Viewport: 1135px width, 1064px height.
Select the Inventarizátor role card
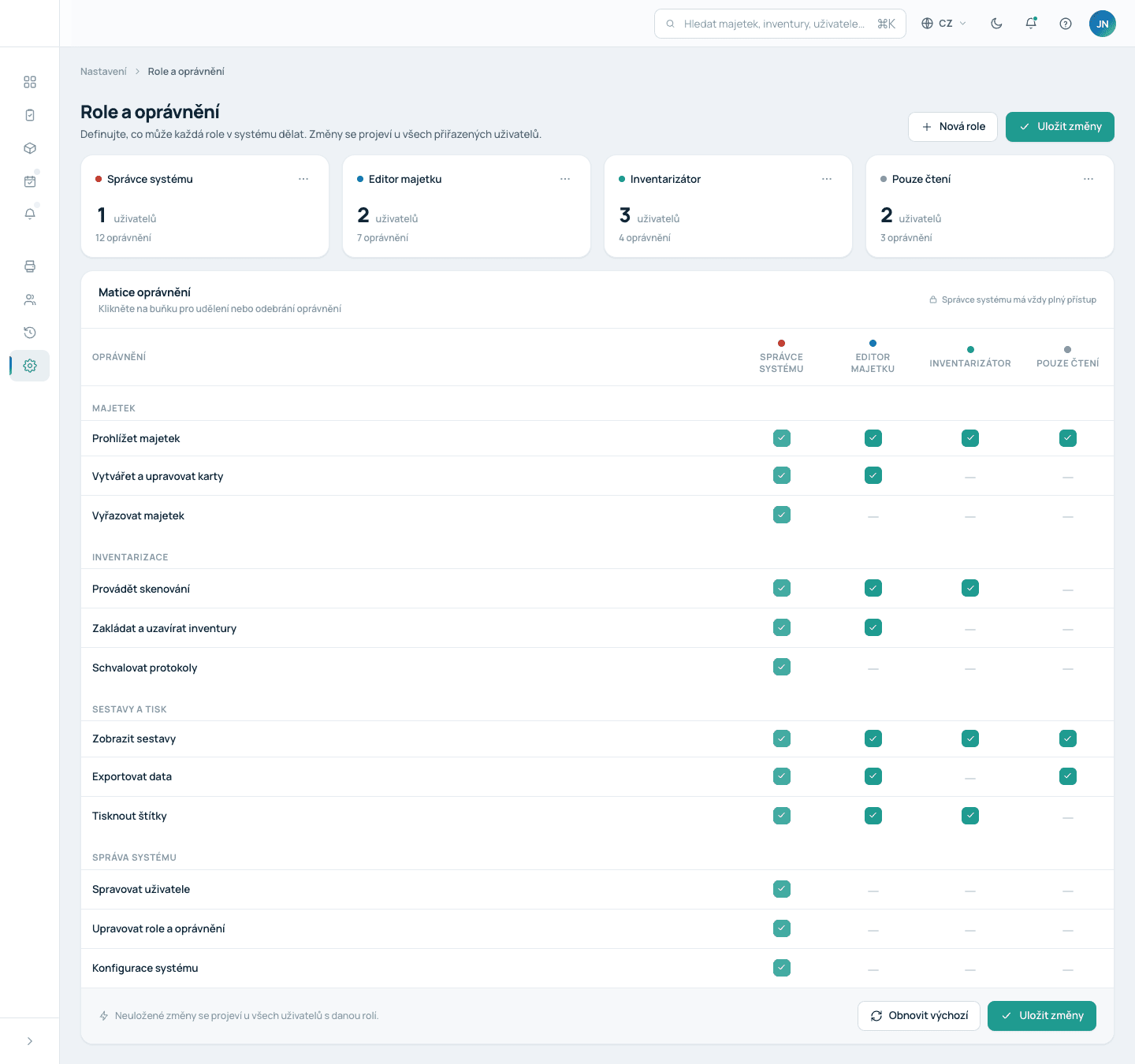click(x=728, y=206)
